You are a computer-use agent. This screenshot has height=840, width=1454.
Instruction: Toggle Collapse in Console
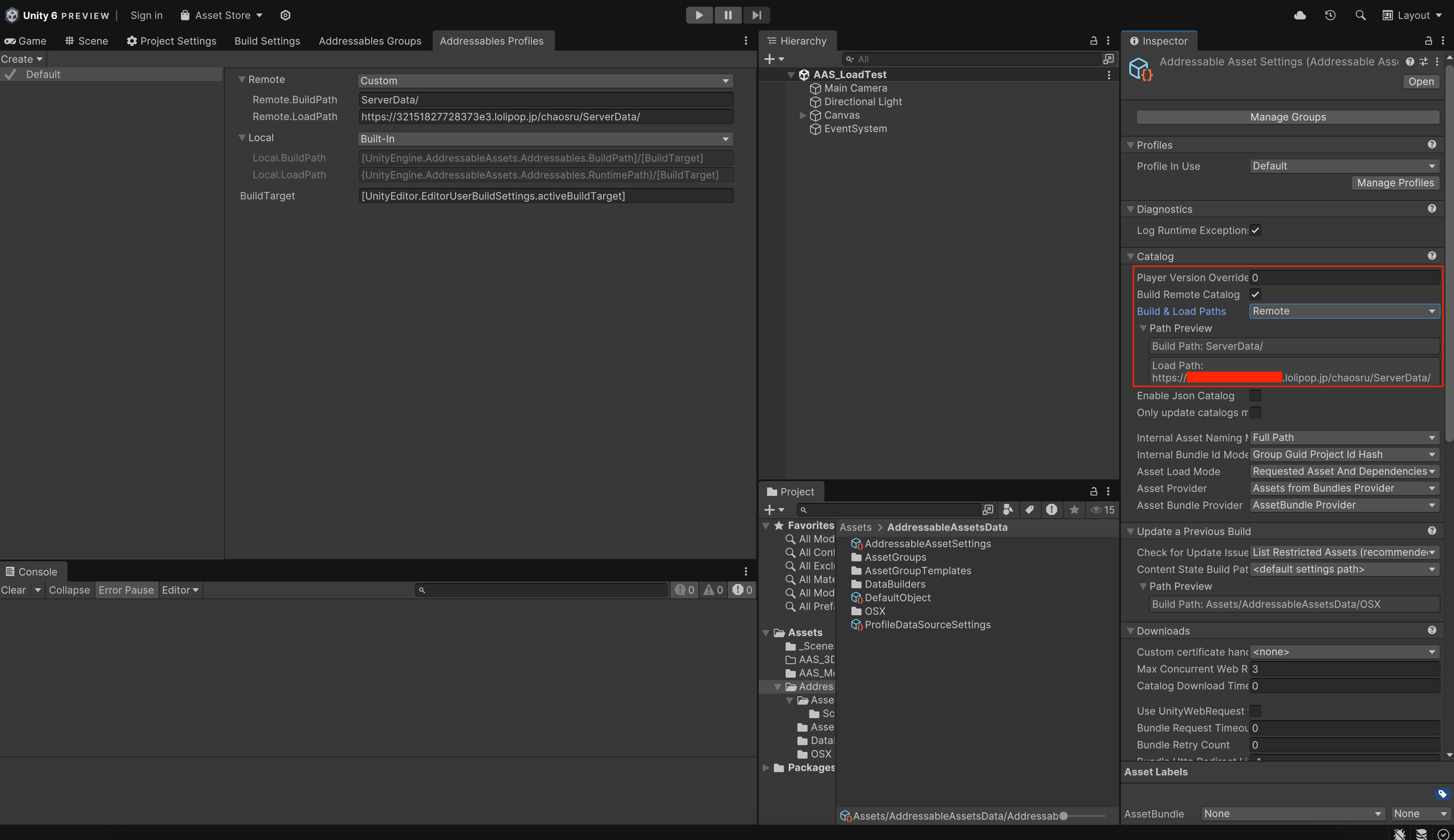(69, 590)
